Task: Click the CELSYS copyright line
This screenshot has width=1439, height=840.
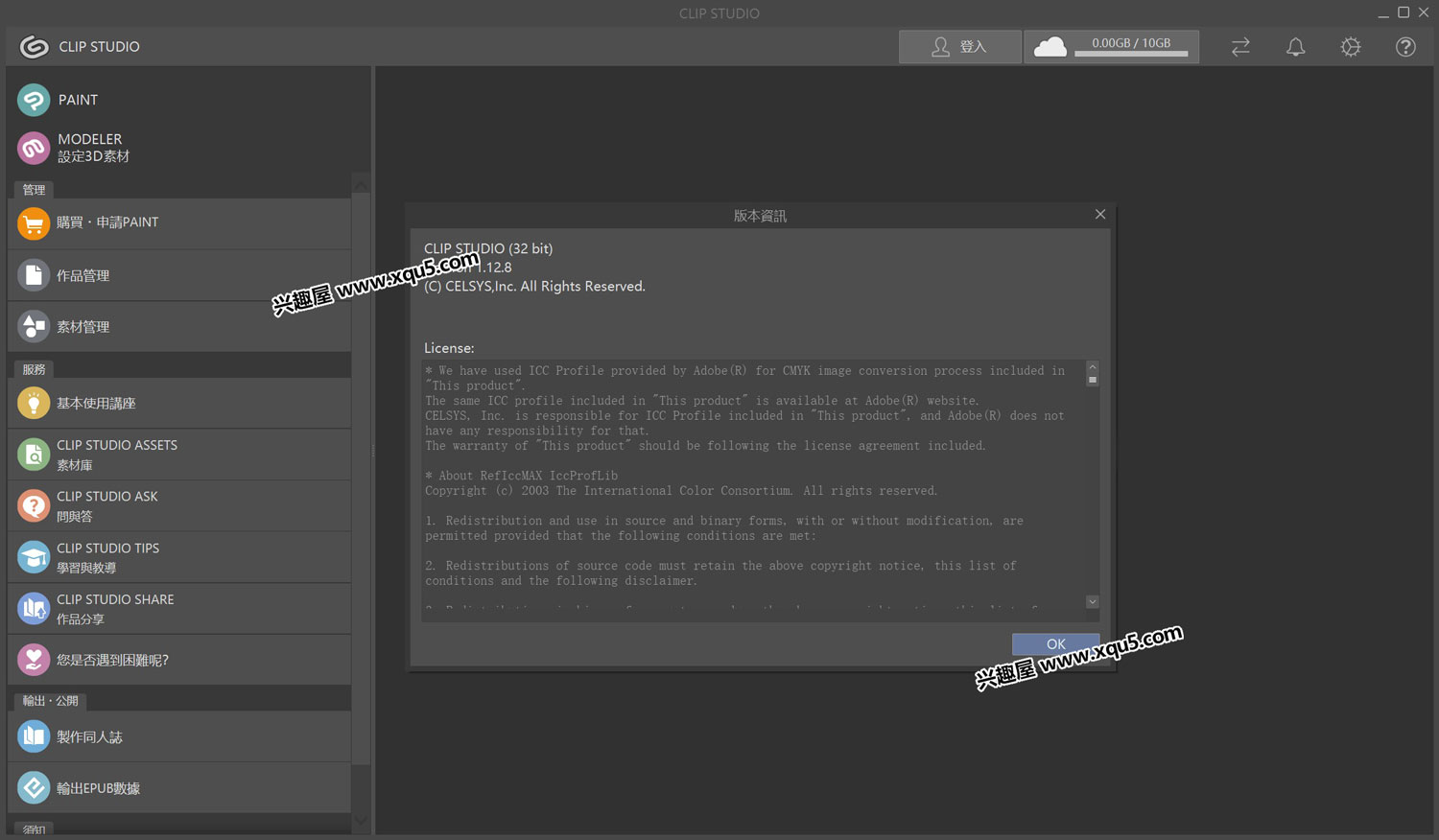Action: point(534,287)
